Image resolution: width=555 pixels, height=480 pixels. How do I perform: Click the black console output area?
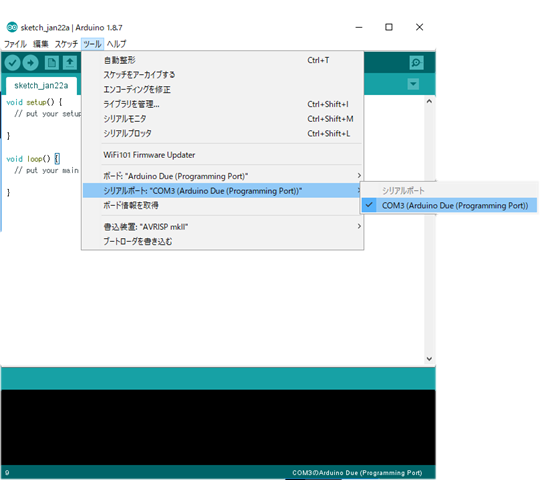point(218,427)
